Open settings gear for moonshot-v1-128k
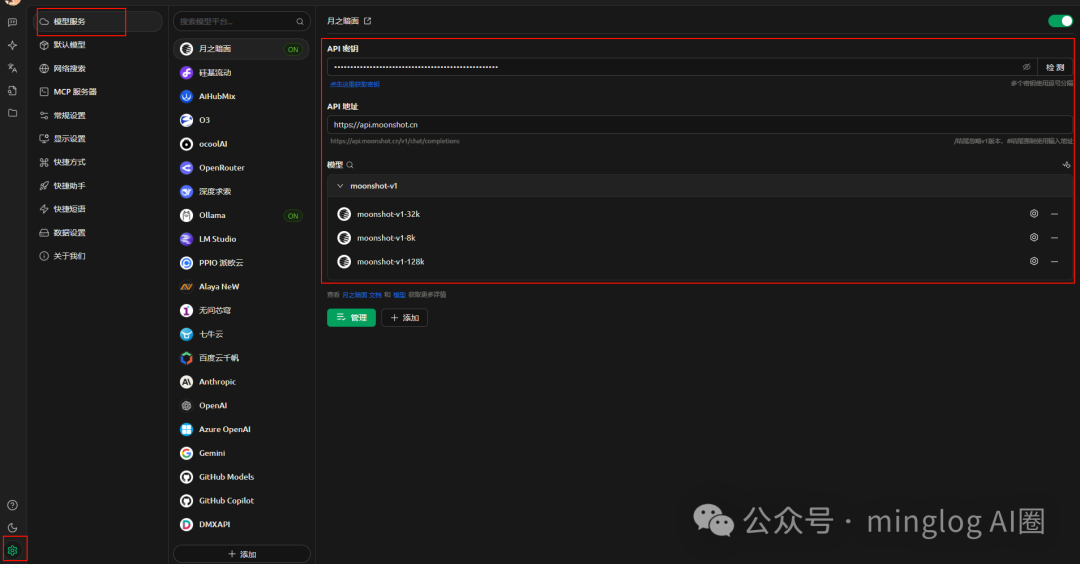 pyautogui.click(x=1034, y=261)
